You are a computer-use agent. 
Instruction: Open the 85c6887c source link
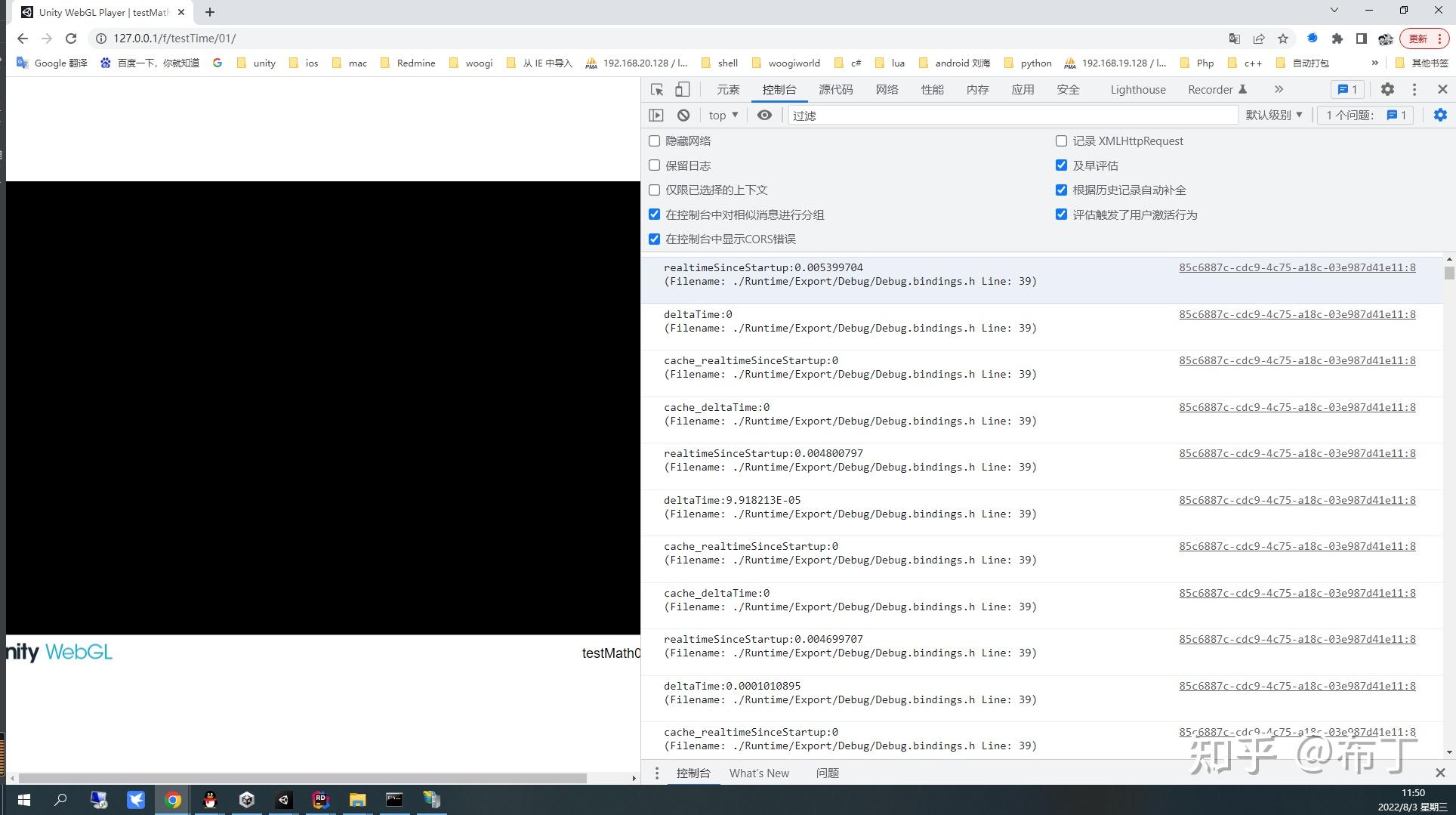pyautogui.click(x=1296, y=267)
